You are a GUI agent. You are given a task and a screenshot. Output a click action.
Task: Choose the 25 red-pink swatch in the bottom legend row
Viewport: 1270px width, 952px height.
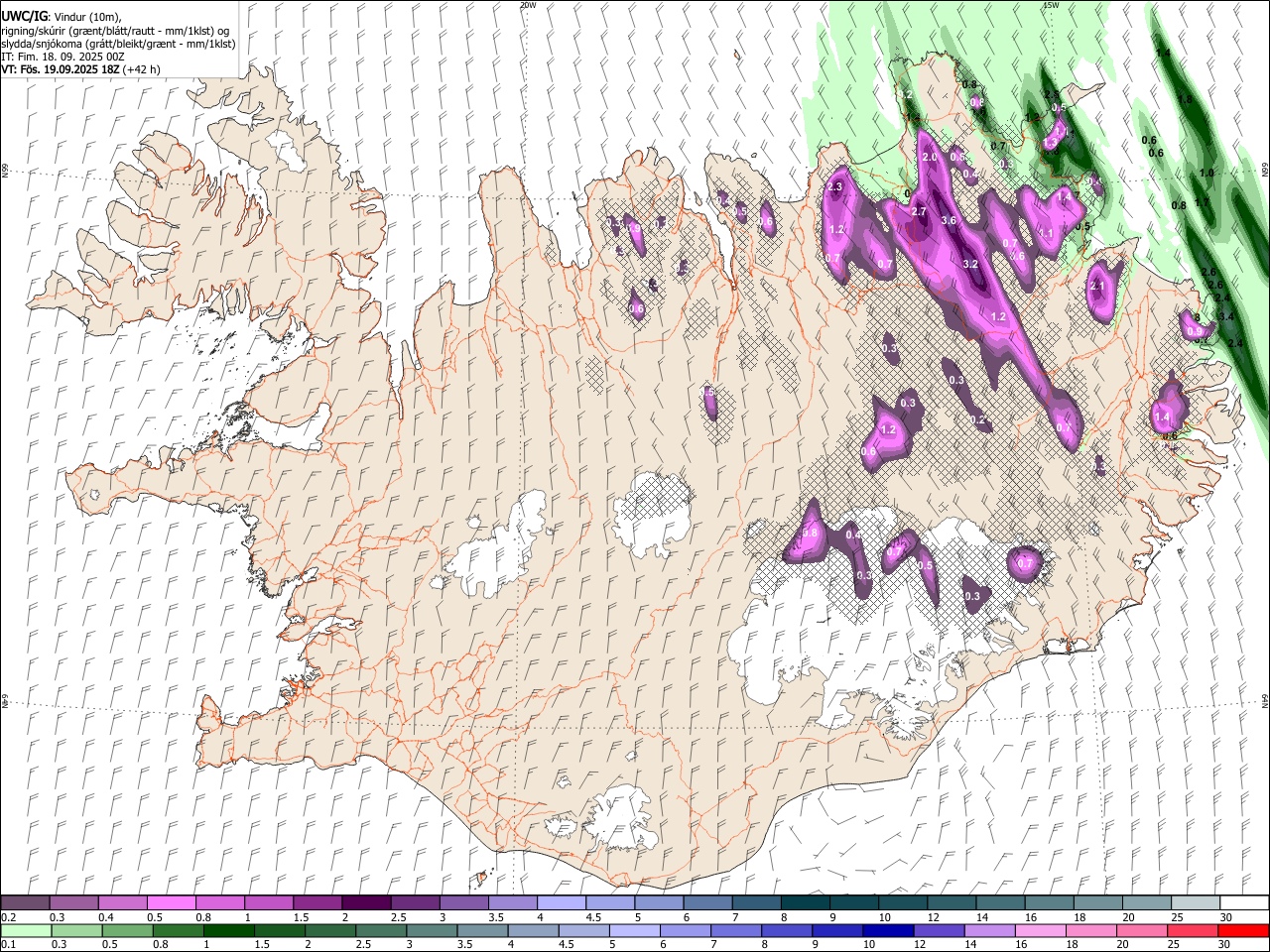[1192, 930]
